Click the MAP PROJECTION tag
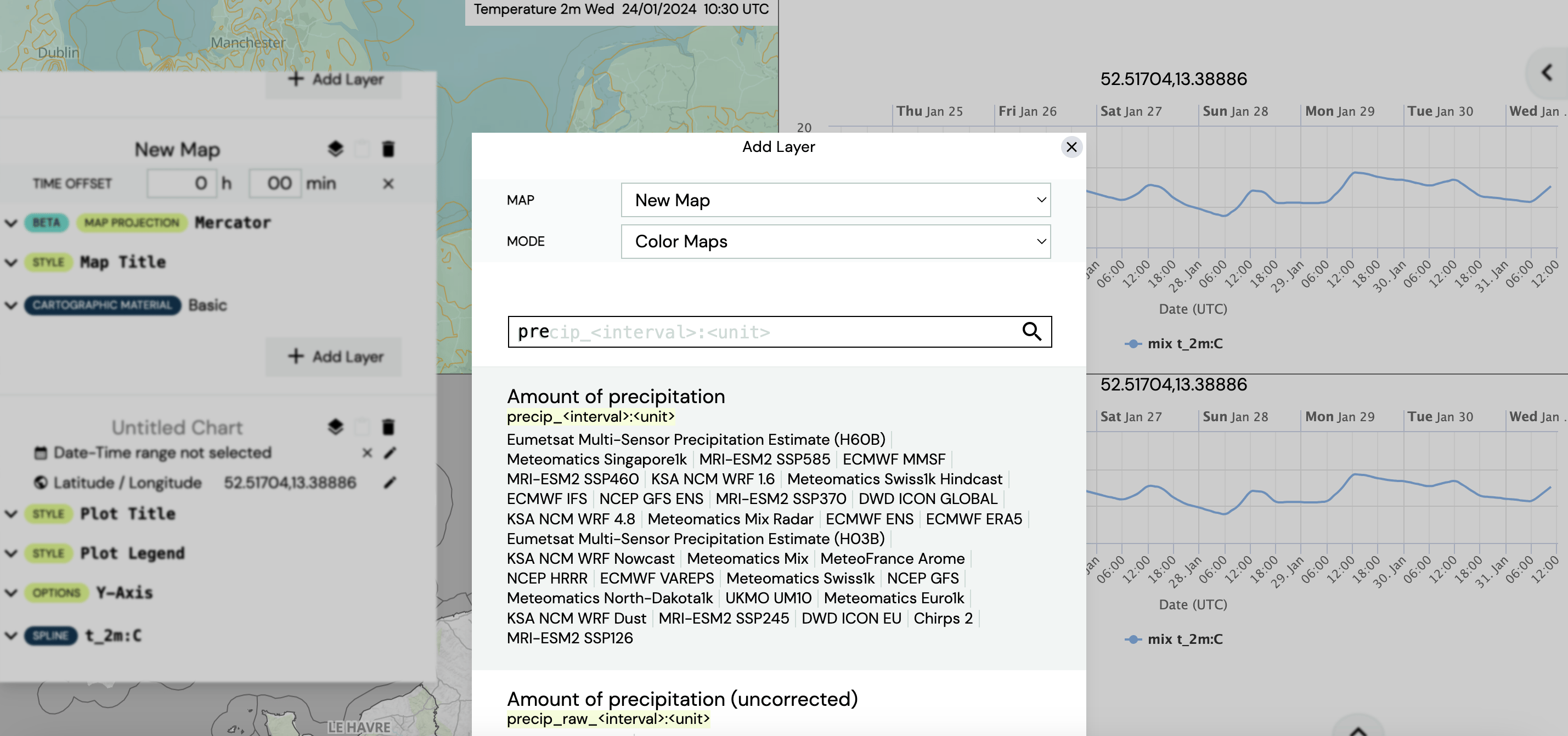Viewport: 1568px width, 736px height. point(132,223)
